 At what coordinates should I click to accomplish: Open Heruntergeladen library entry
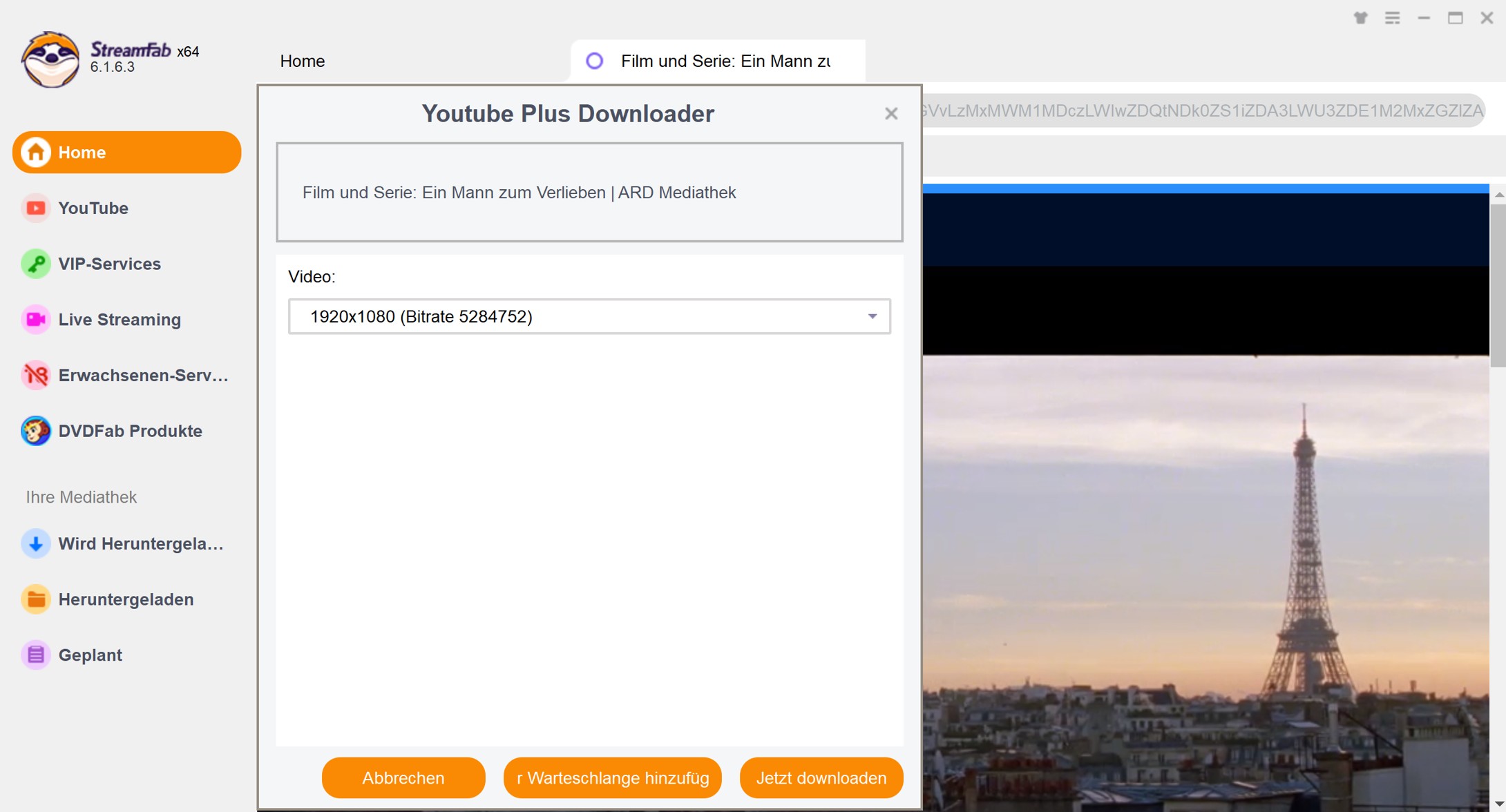(x=126, y=599)
